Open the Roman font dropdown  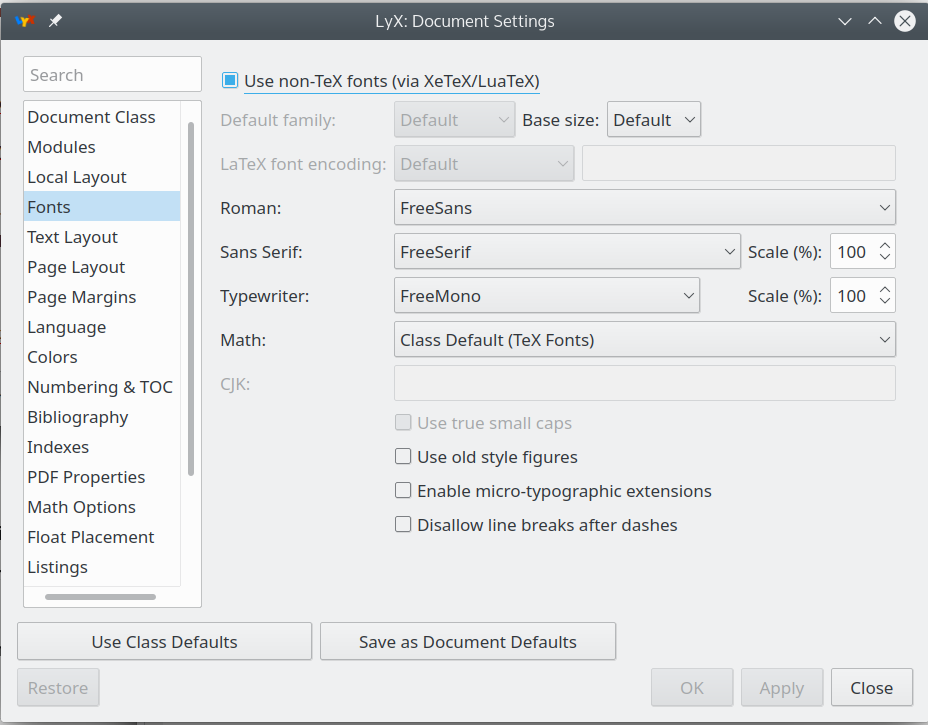pyautogui.click(x=645, y=208)
